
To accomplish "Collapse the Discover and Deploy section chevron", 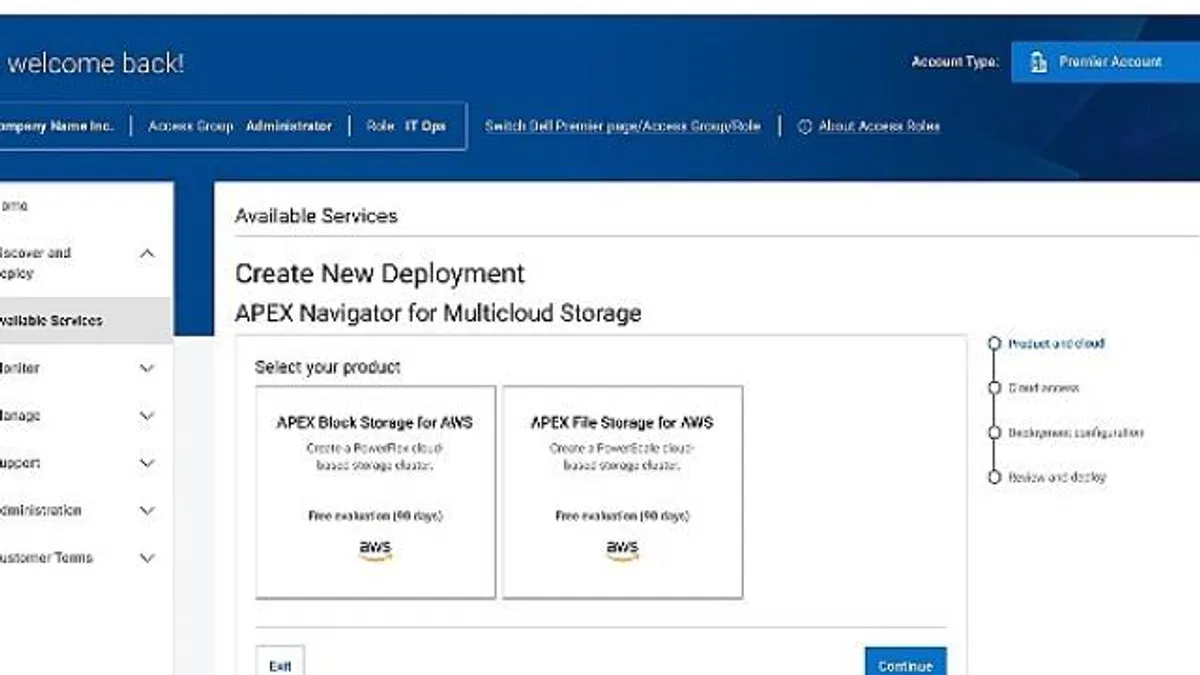I will [x=147, y=254].
